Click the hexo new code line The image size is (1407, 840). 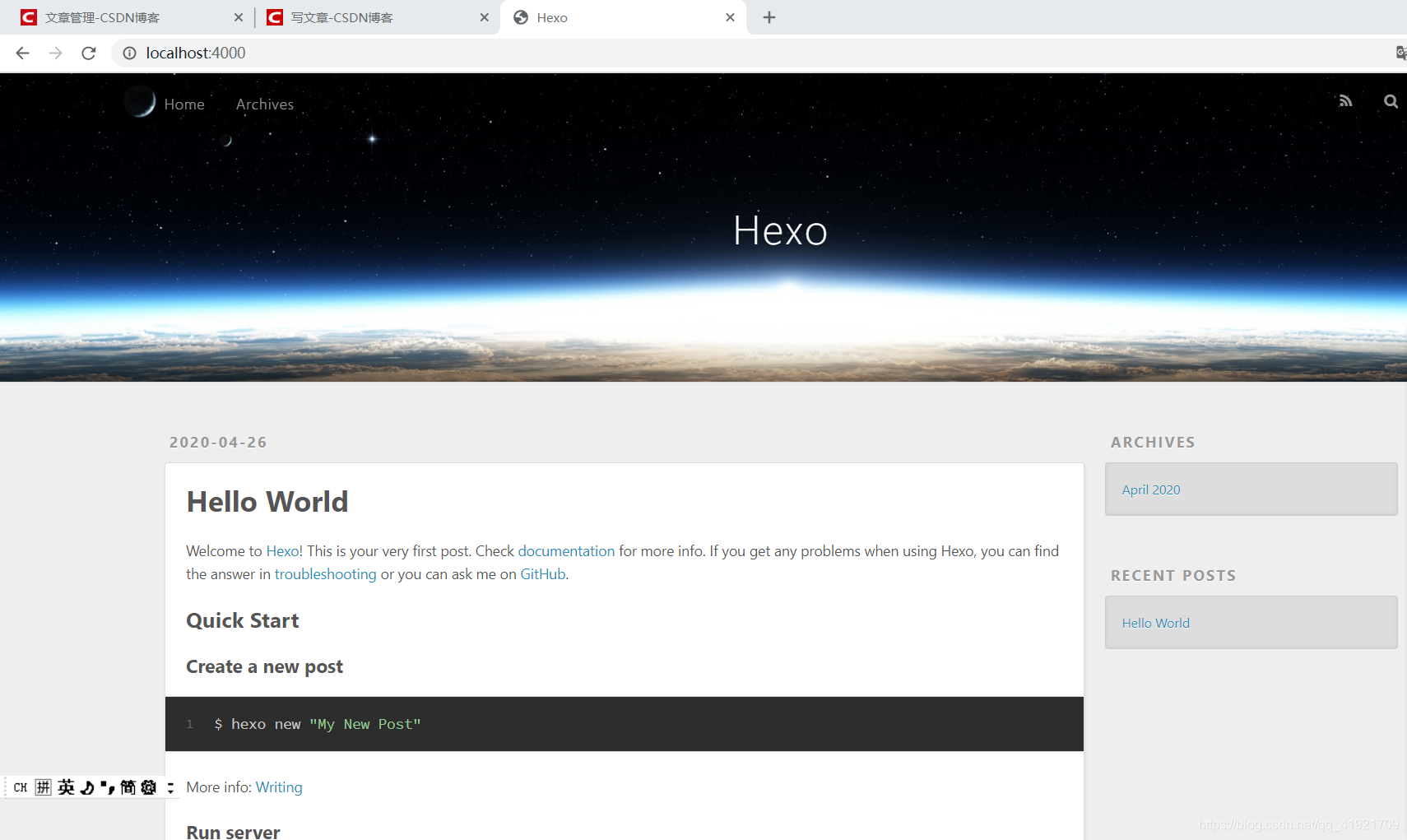point(318,724)
